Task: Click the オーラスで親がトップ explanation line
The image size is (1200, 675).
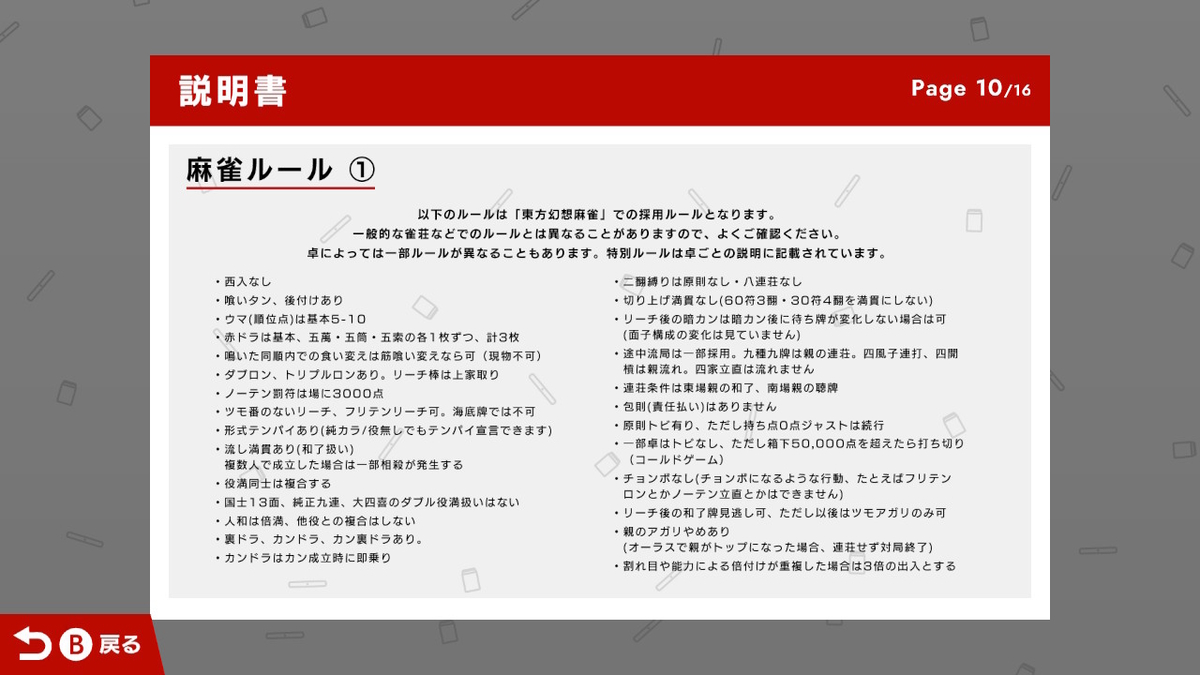Action: coord(778,547)
